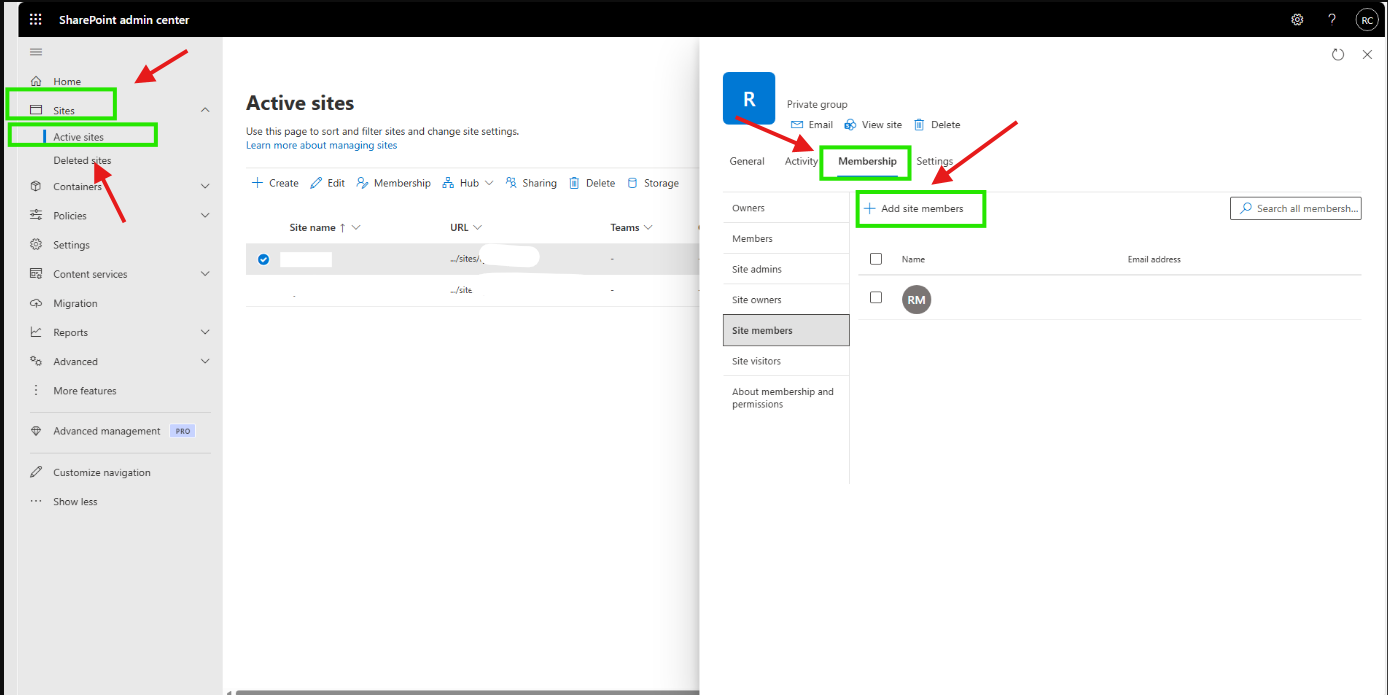Refresh the site details panel
The height and width of the screenshot is (695, 1388).
tap(1338, 55)
